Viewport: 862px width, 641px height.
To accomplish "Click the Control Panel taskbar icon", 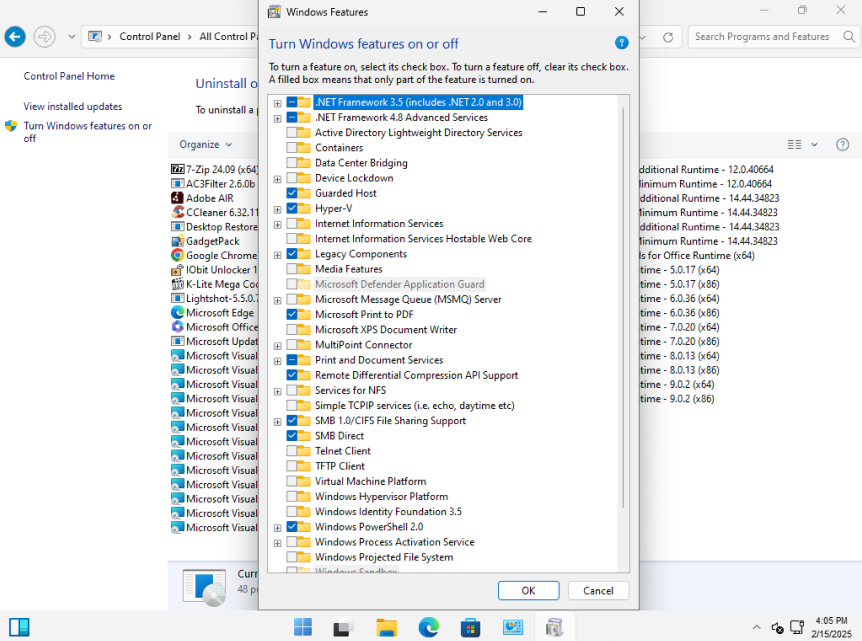I will (x=513, y=627).
